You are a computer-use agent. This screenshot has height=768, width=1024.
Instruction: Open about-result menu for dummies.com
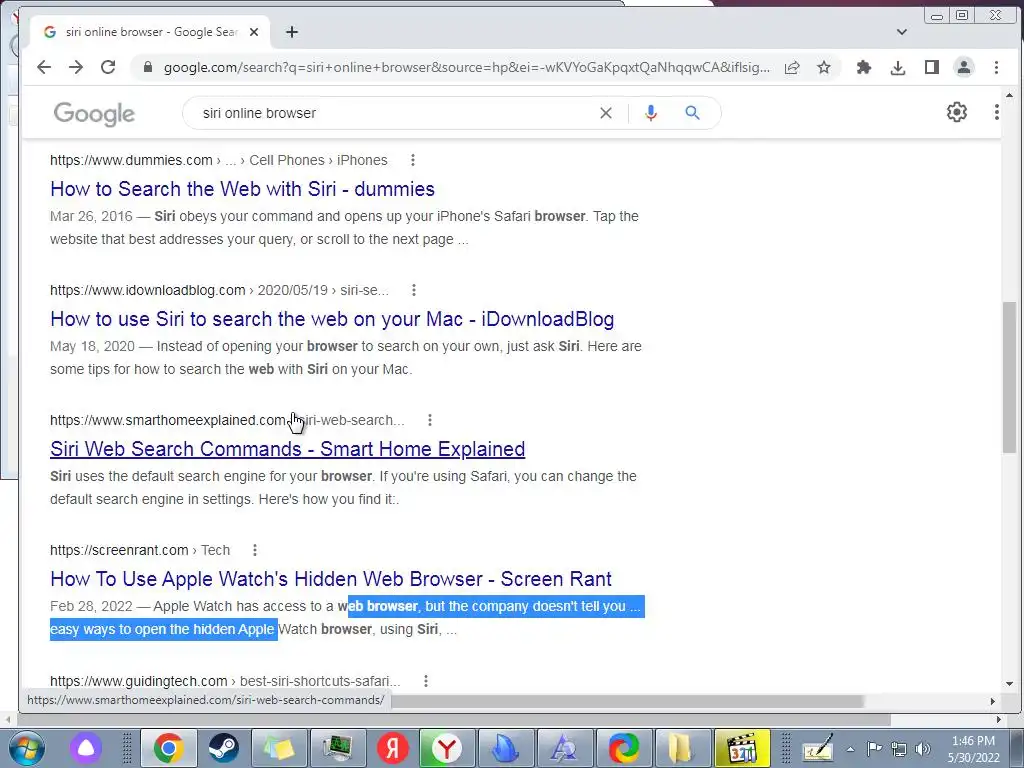tap(413, 160)
